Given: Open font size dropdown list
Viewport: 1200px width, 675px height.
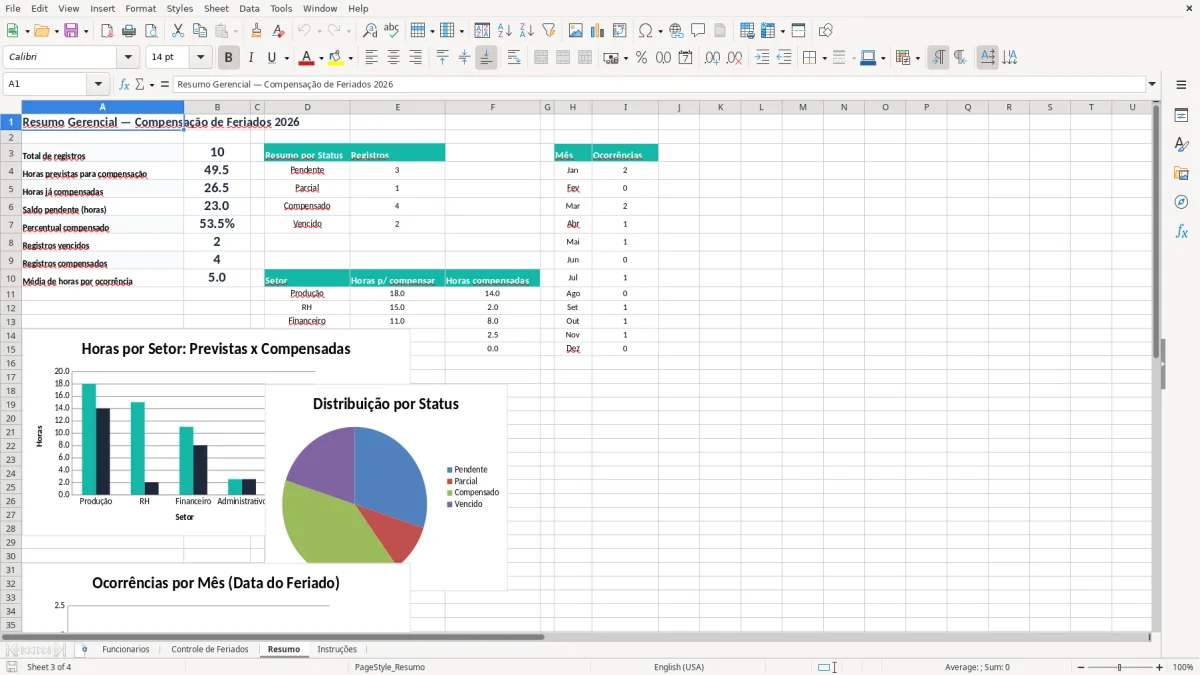Looking at the screenshot, I should [200, 58].
